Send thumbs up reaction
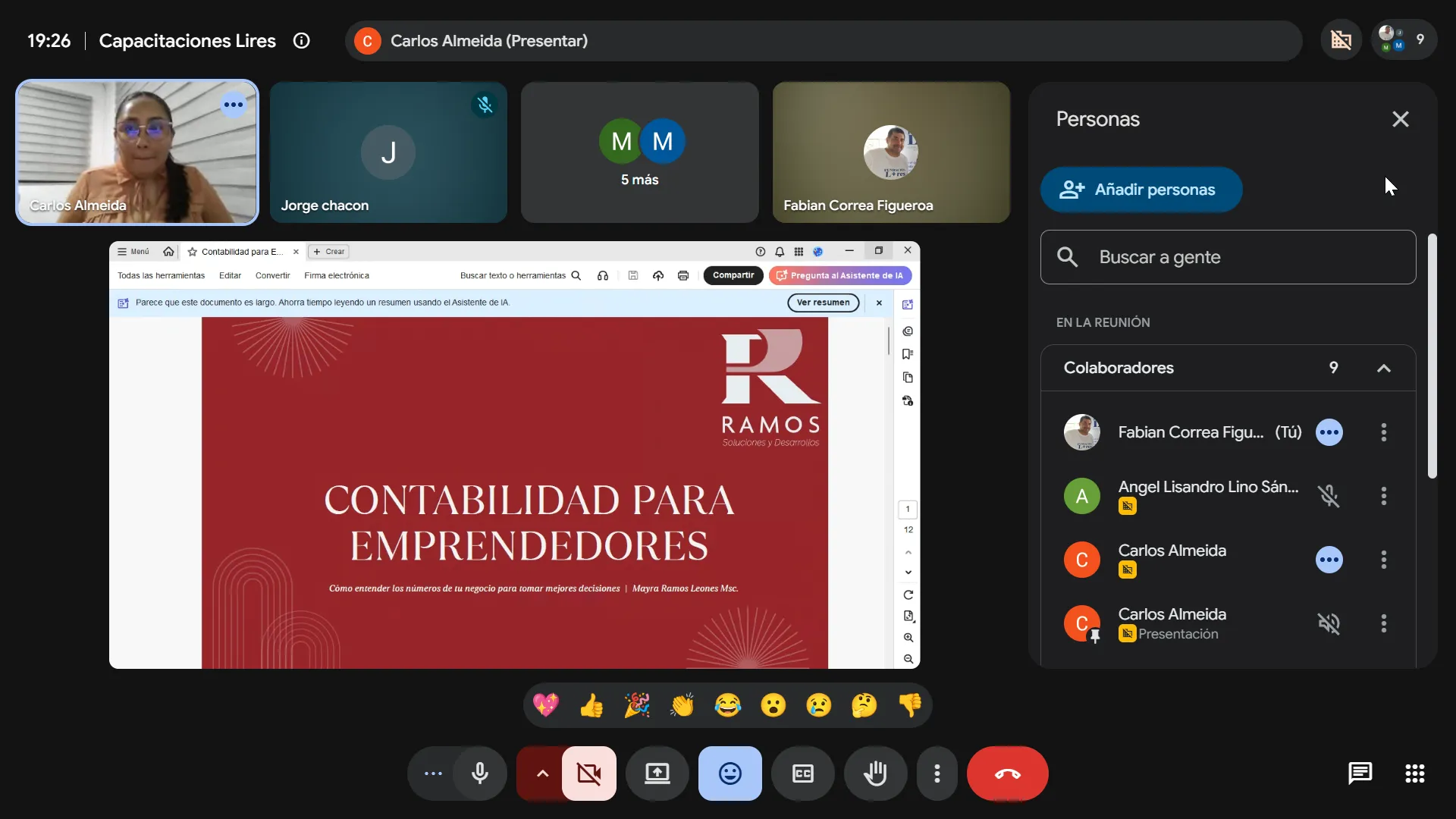The image size is (1456, 819). point(591,705)
